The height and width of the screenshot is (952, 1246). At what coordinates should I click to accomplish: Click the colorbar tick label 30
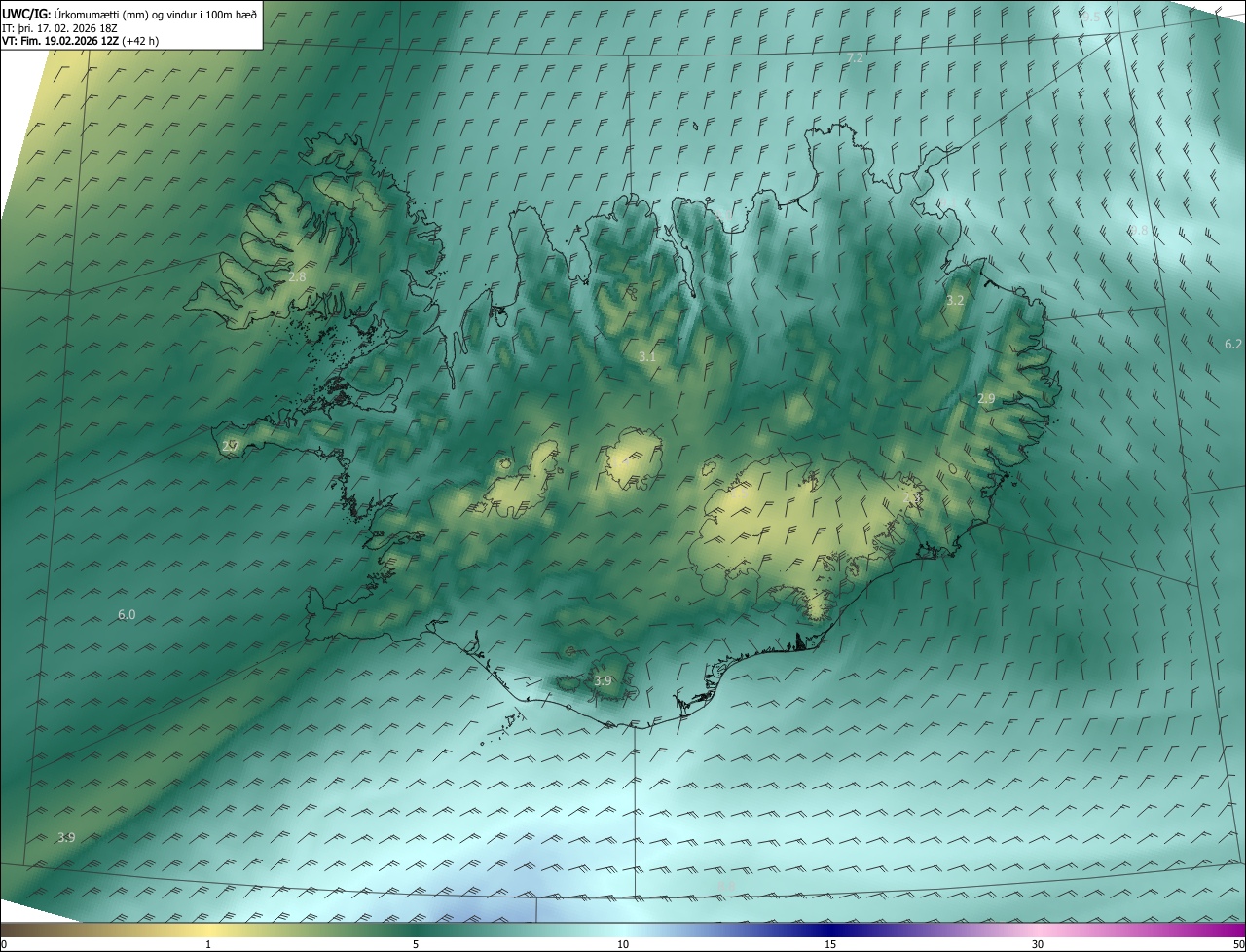pyautogui.click(x=1038, y=945)
